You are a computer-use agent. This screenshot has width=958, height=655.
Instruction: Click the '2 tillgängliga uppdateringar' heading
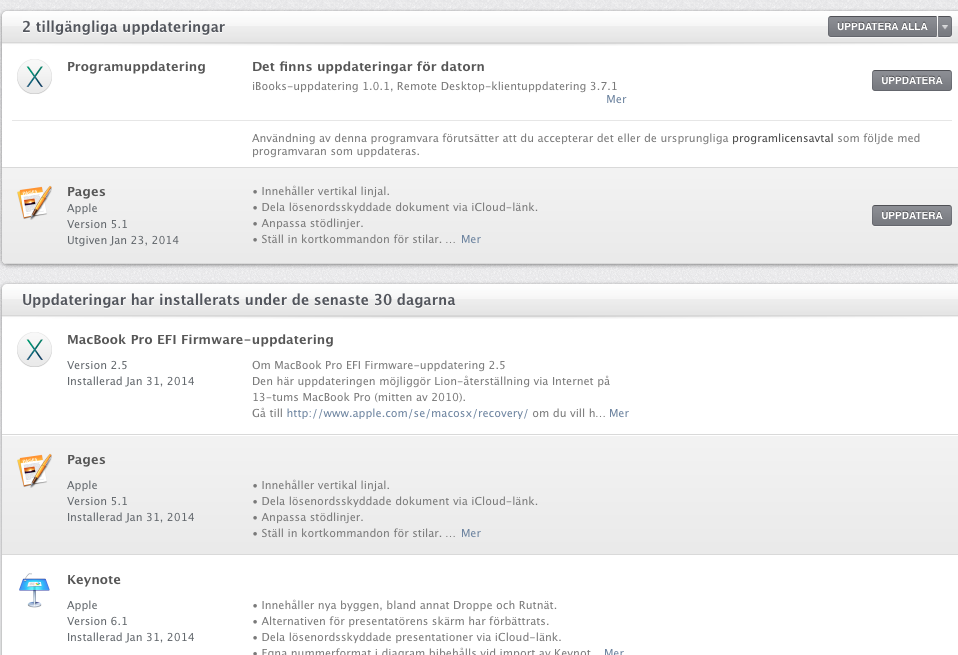click(123, 27)
